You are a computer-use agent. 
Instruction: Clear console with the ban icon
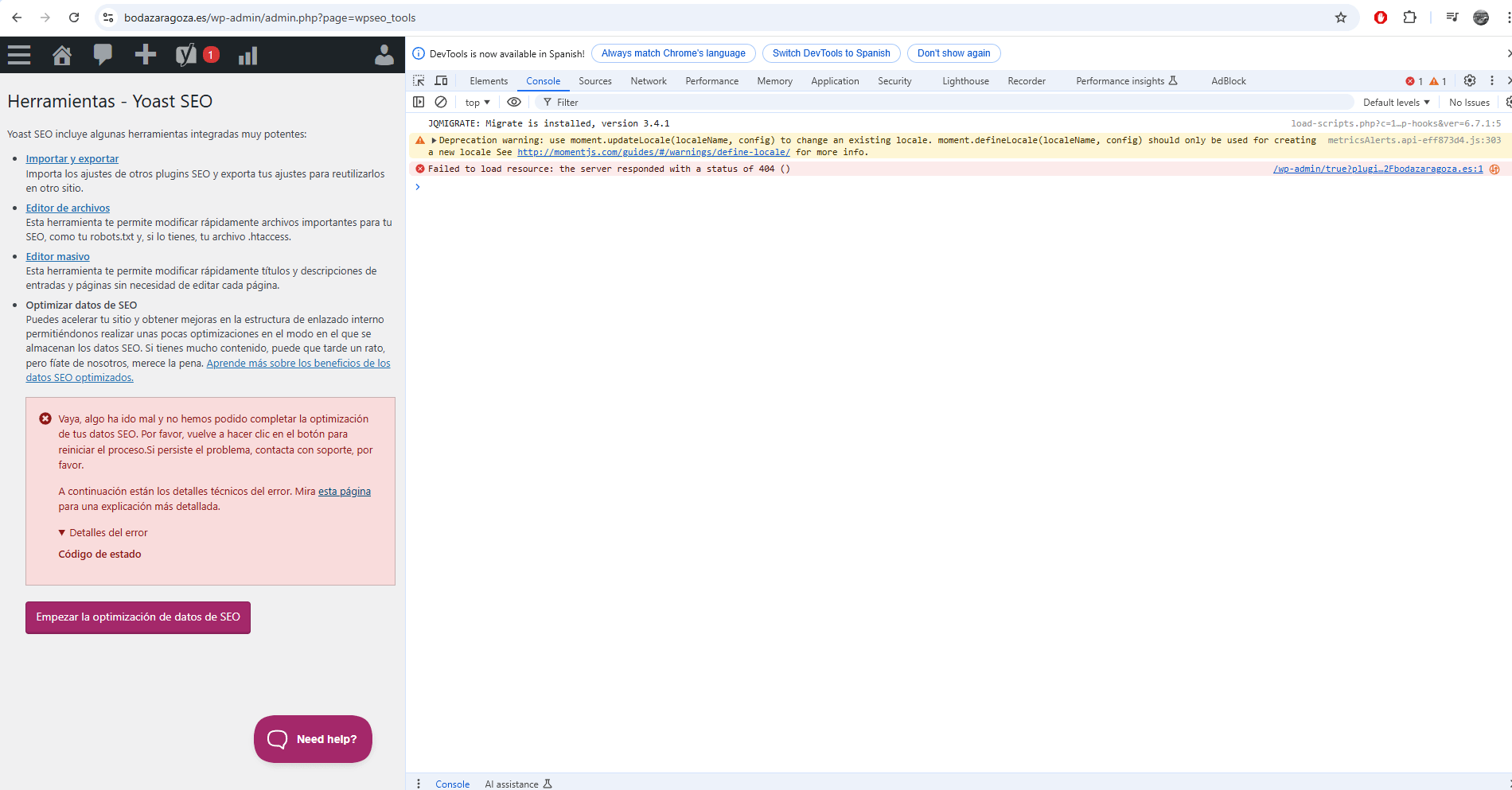(x=441, y=102)
